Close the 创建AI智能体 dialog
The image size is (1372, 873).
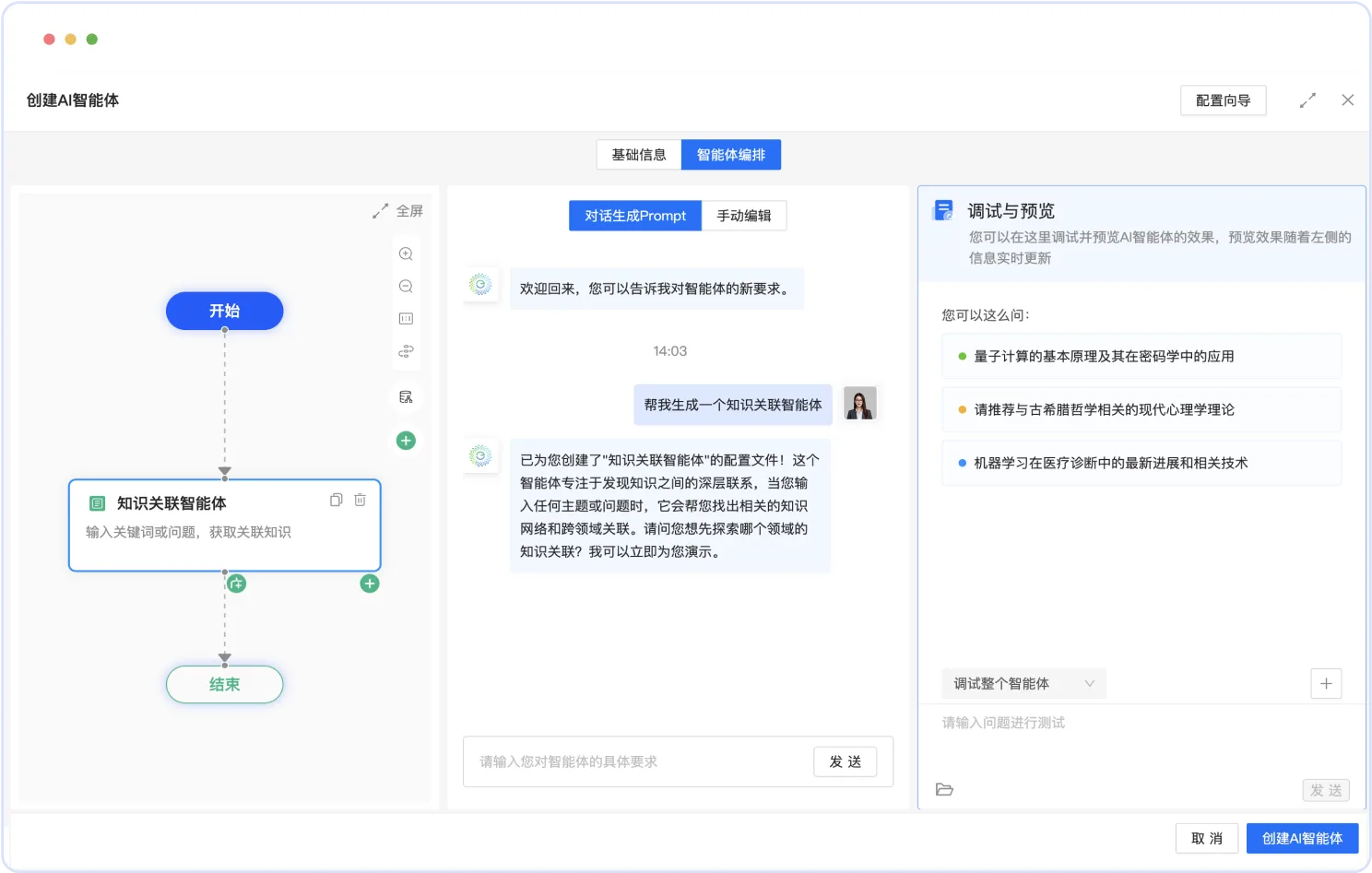[1348, 100]
